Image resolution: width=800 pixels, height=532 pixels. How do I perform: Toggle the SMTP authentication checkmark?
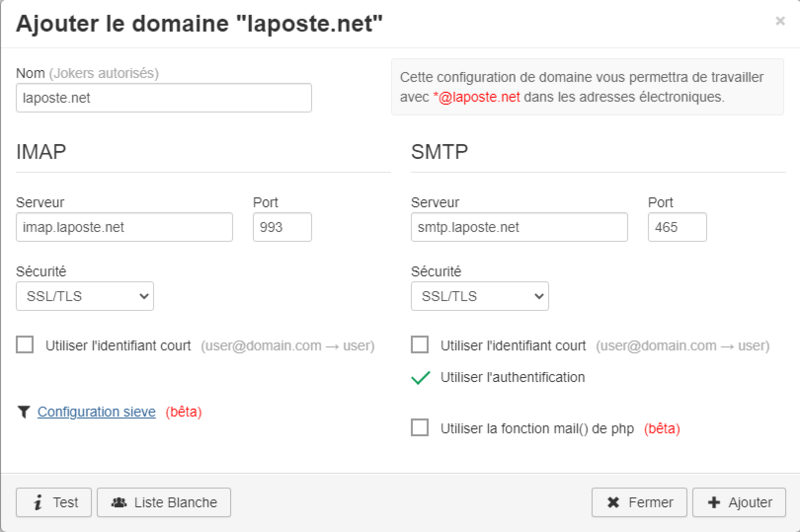coord(420,377)
